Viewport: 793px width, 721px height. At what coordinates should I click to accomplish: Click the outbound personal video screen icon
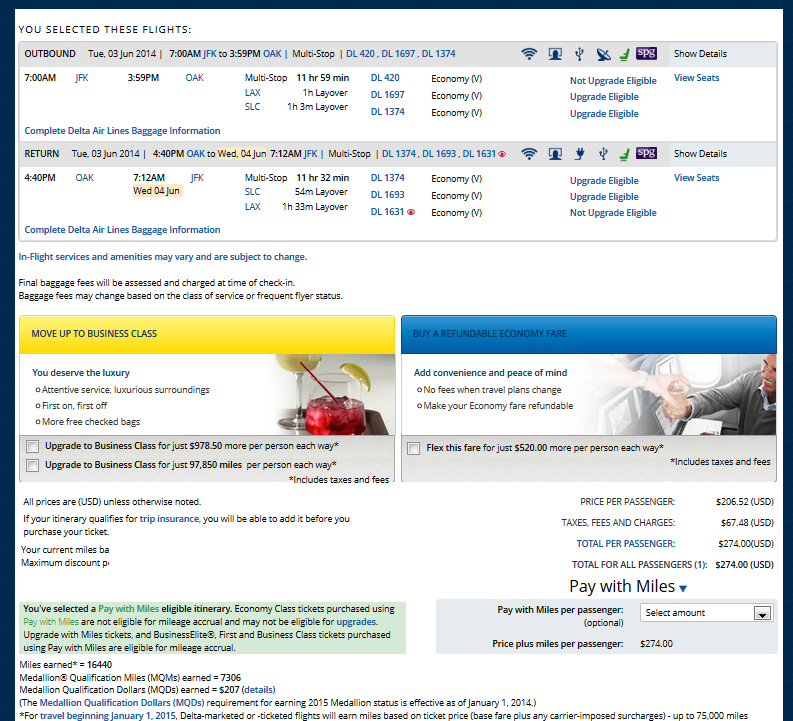554,54
